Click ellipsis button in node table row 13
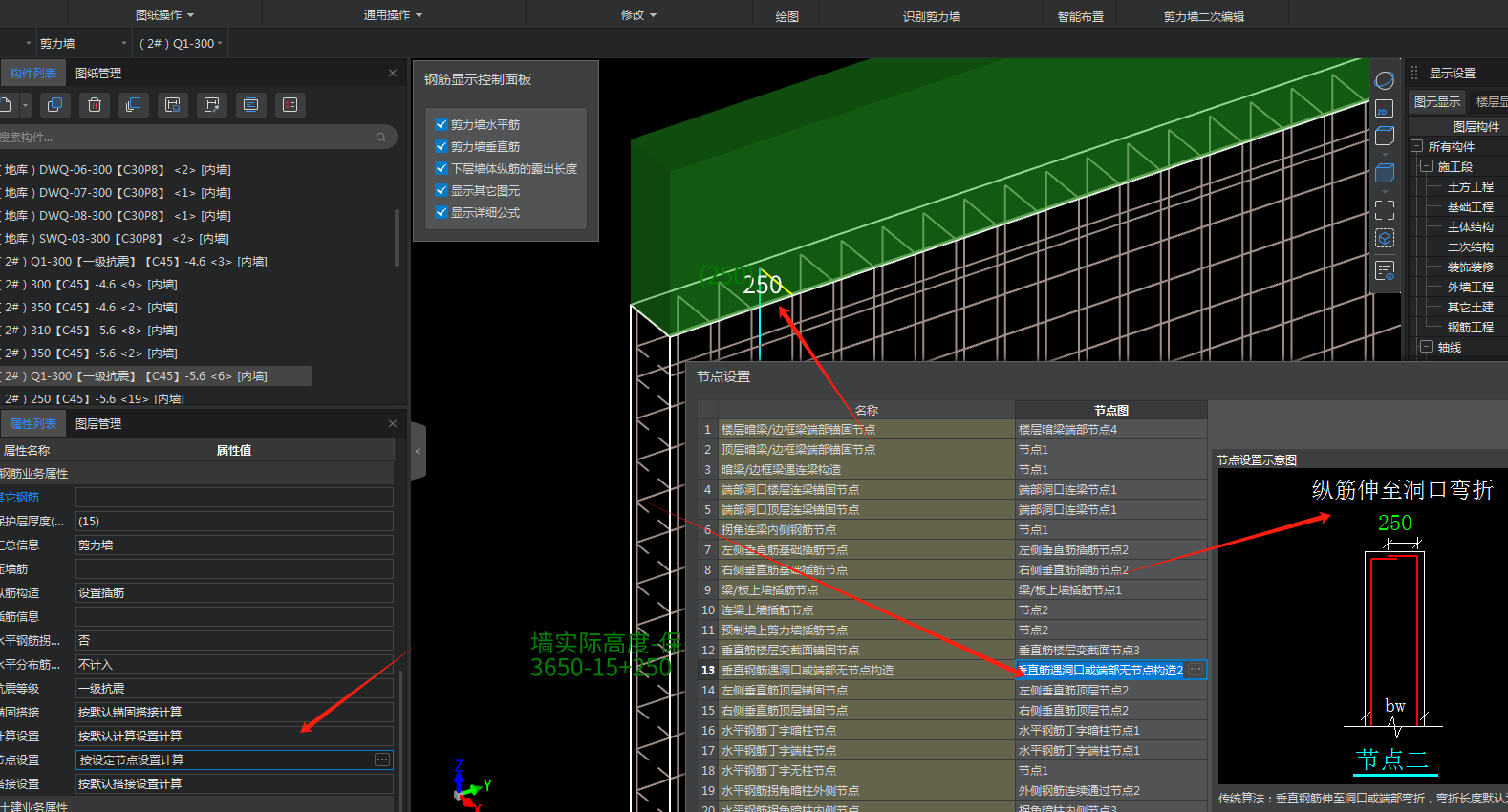Screen dimensions: 1508x812 point(1196,670)
